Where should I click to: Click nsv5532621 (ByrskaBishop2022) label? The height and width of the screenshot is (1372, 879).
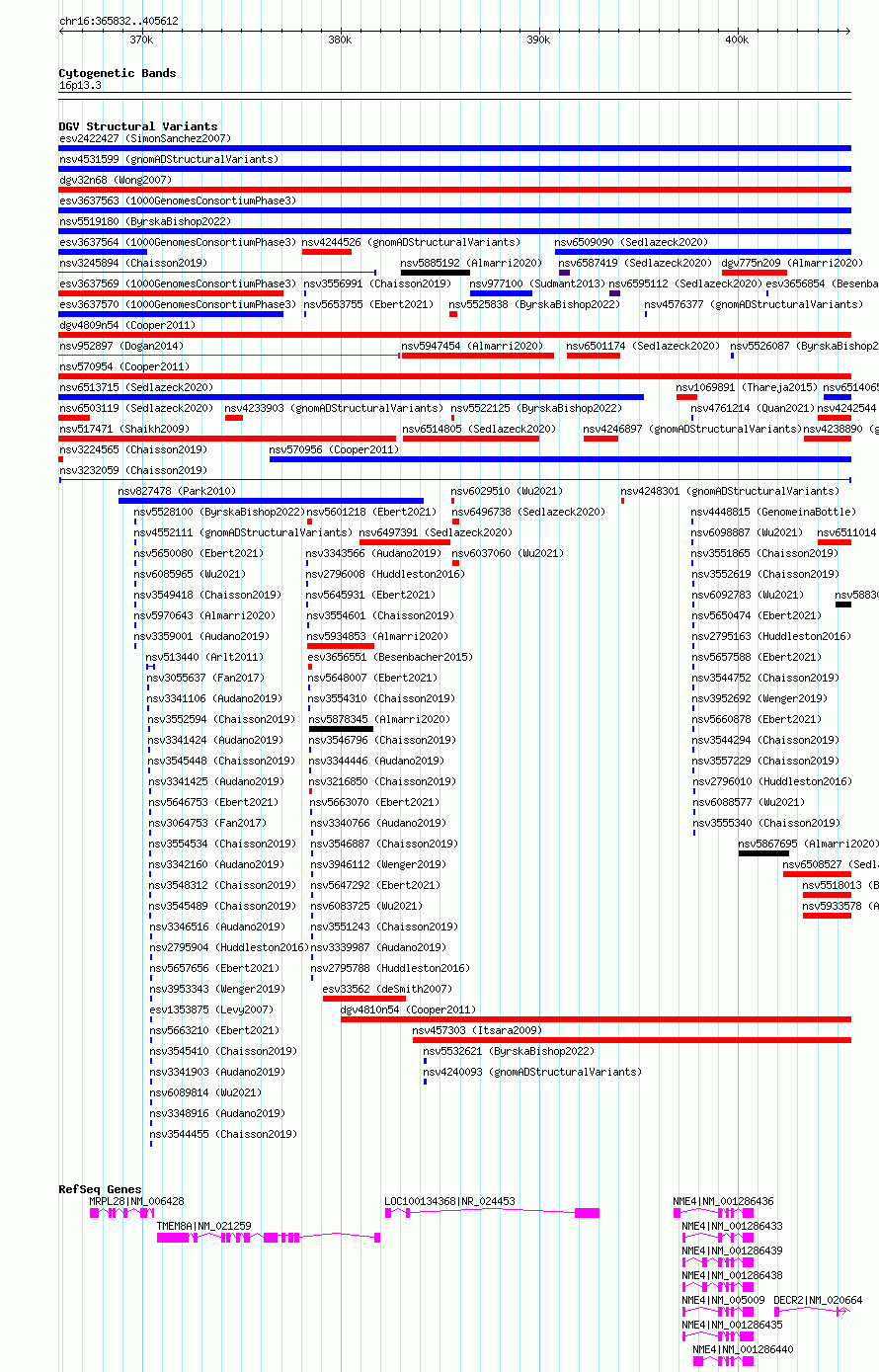[509, 1051]
